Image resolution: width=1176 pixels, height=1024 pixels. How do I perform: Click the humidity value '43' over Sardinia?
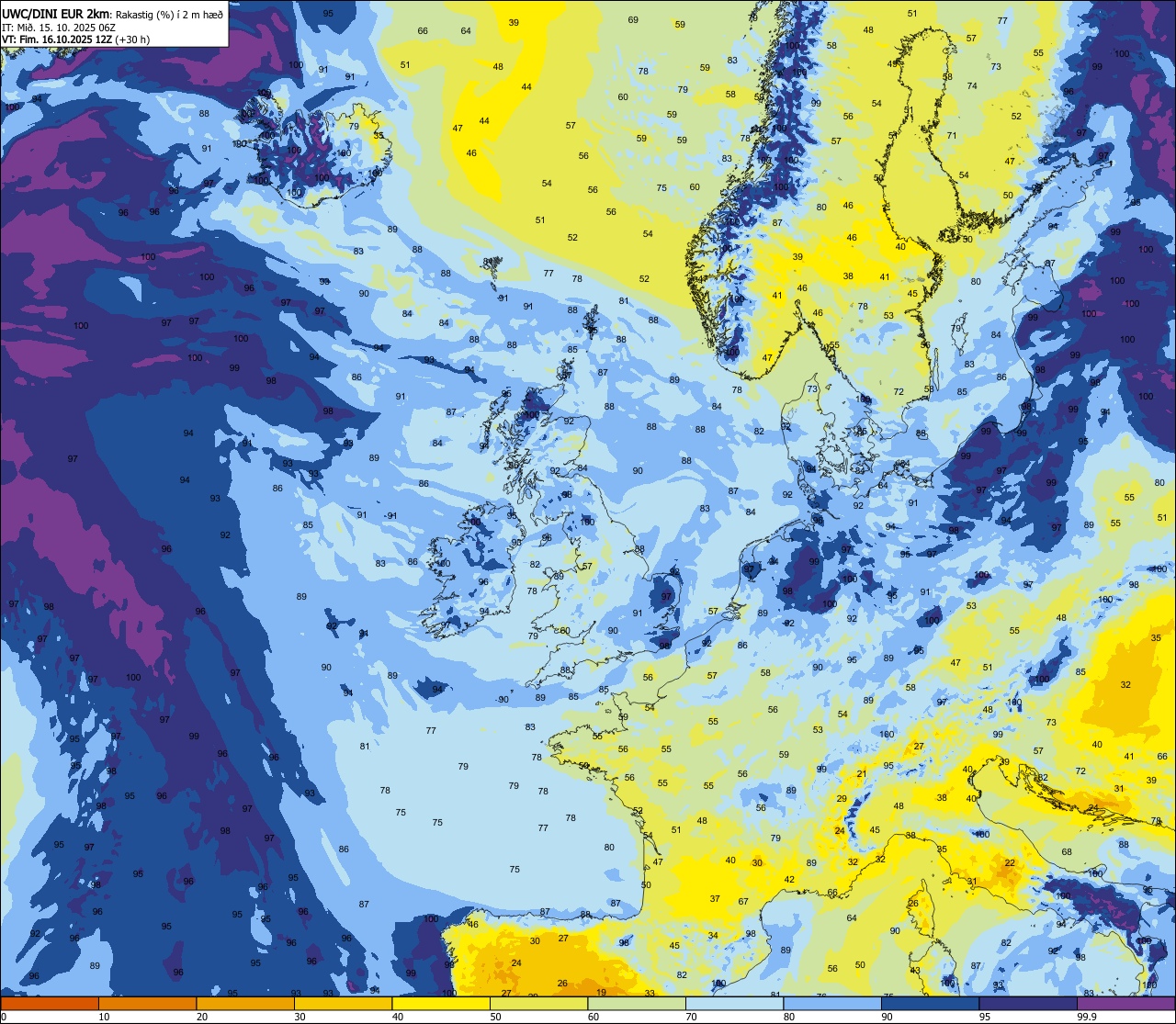(x=915, y=971)
